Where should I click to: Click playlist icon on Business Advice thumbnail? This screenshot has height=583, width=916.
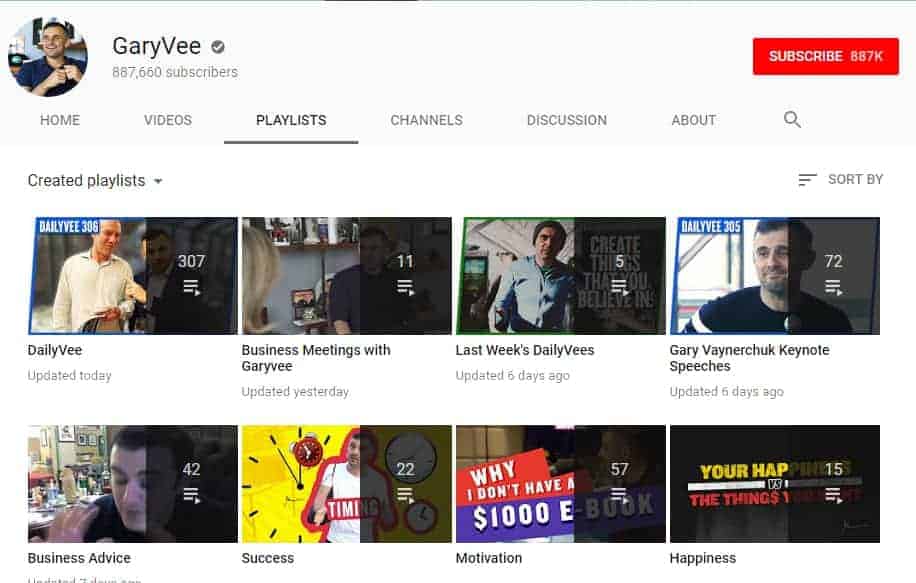[x=192, y=495]
